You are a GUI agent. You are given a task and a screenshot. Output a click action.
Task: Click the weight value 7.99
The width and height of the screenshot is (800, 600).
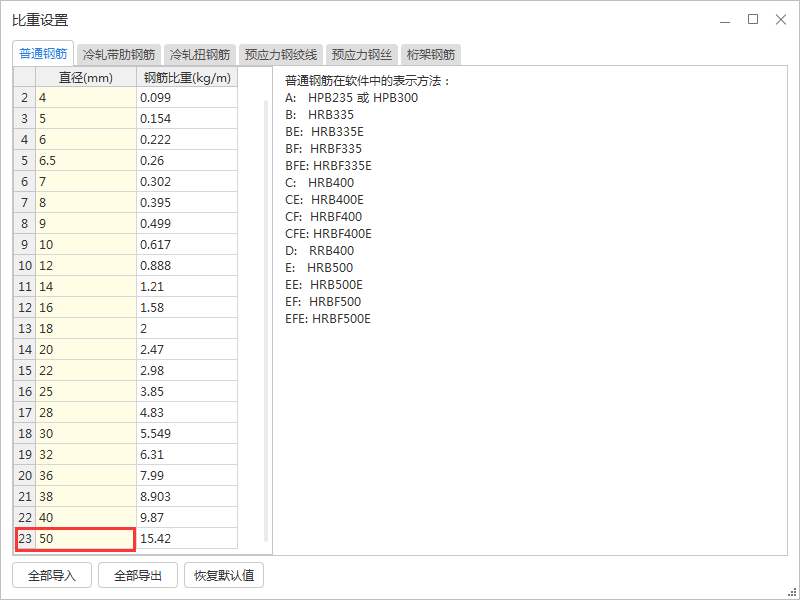tap(187, 476)
